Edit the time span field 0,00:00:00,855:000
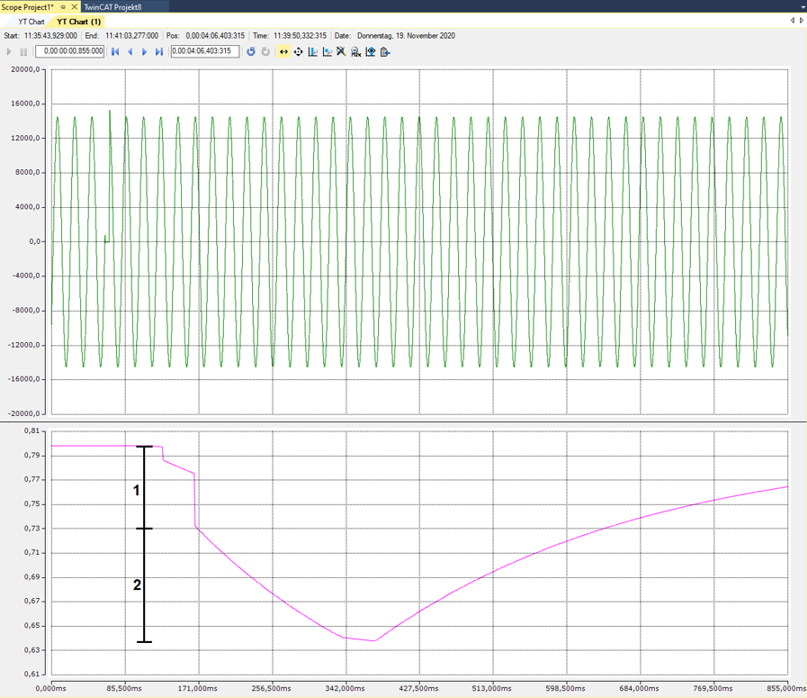The height and width of the screenshot is (698, 807). tap(70, 51)
